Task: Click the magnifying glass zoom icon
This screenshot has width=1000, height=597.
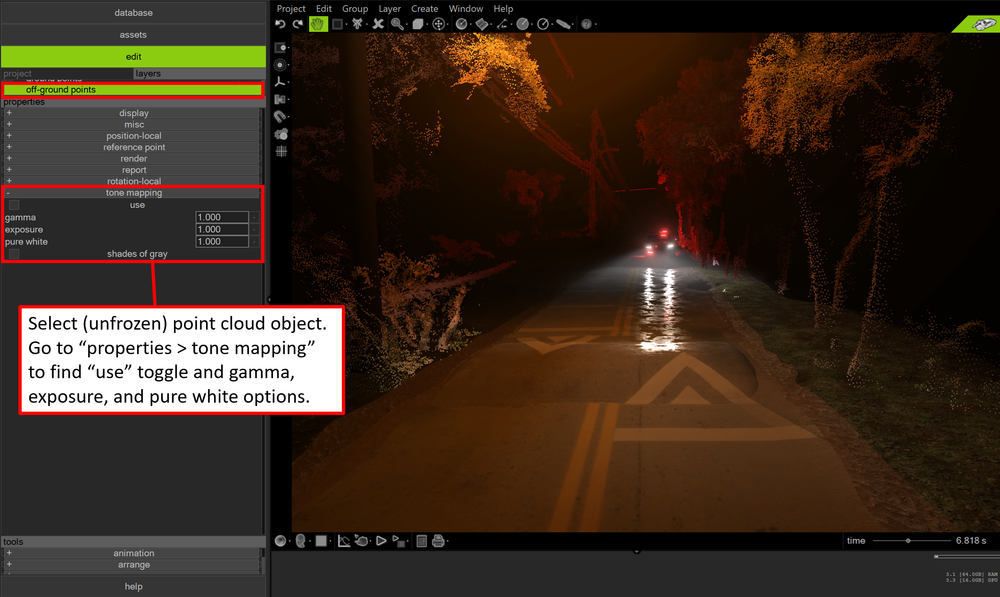Action: [397, 24]
